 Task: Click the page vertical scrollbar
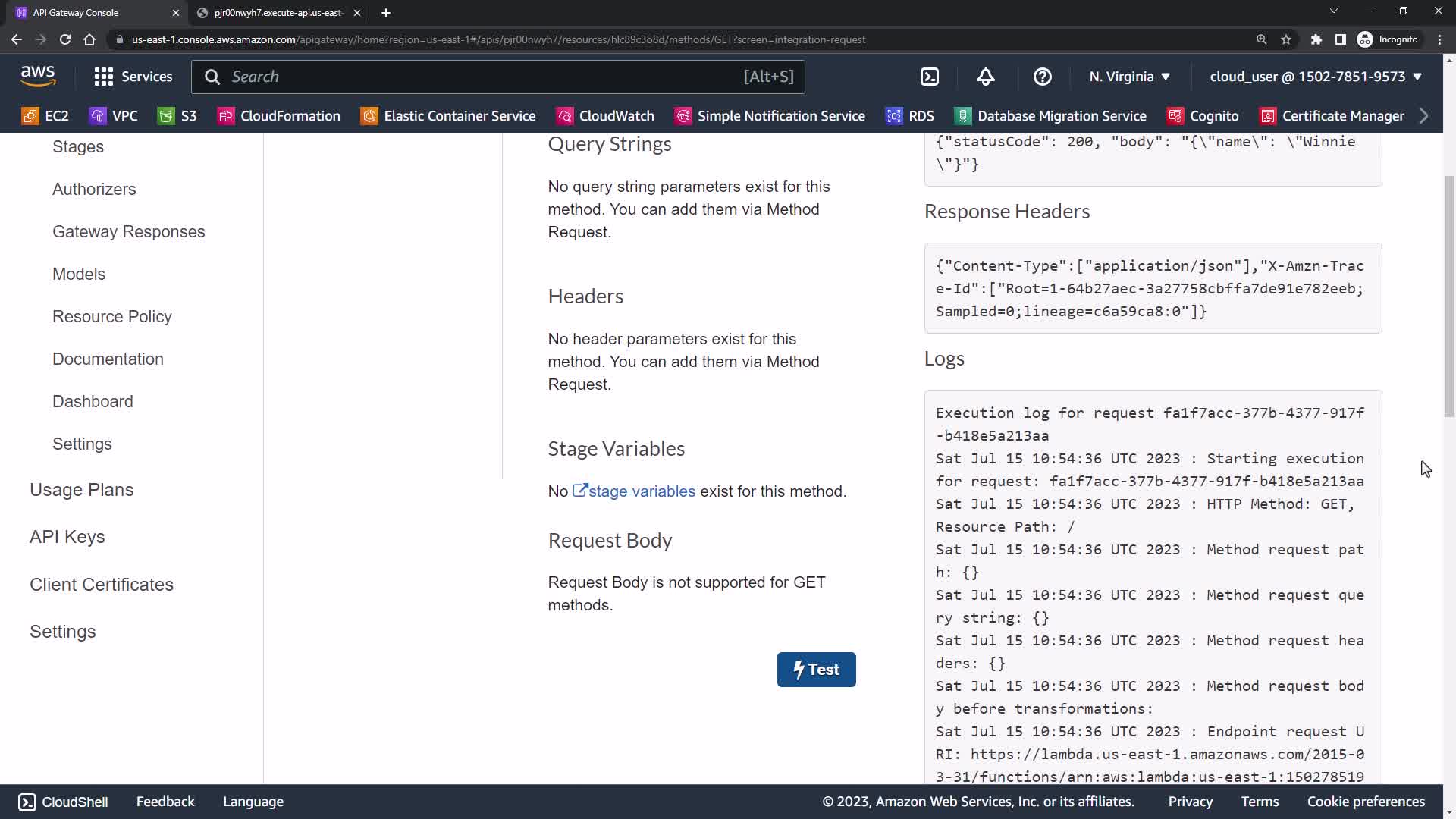point(1449,296)
